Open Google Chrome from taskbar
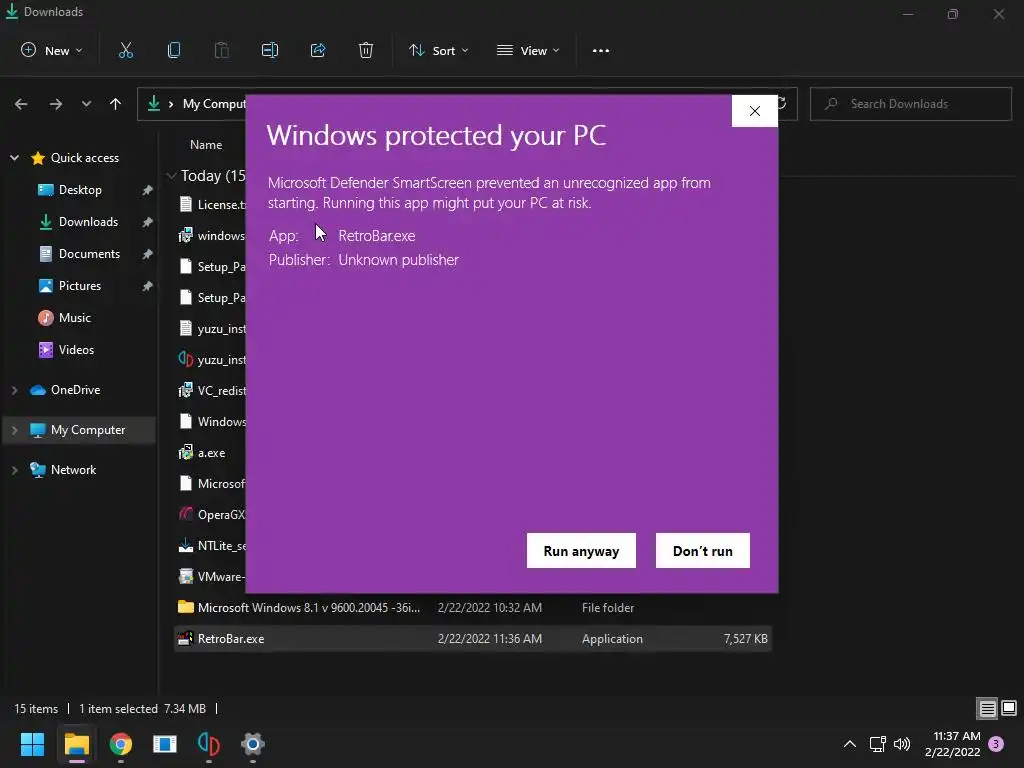1024x768 pixels. [x=121, y=744]
